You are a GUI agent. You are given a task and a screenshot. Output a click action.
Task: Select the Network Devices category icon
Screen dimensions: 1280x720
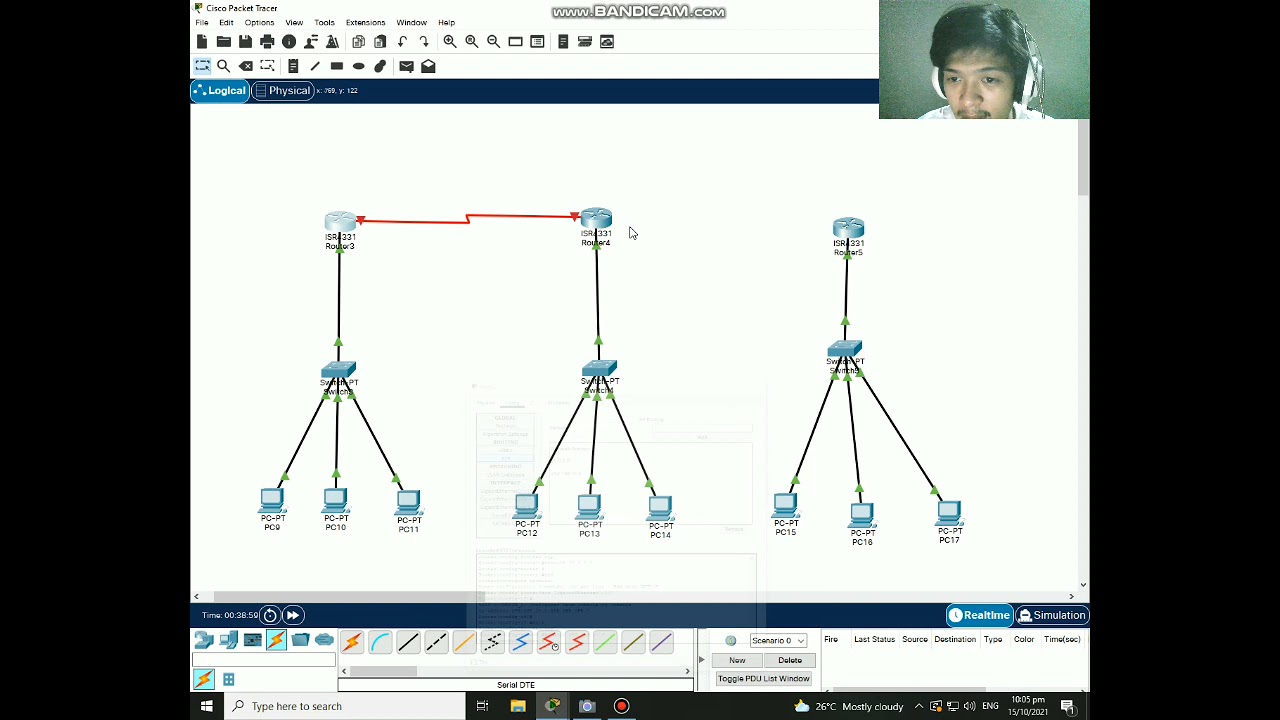point(204,640)
